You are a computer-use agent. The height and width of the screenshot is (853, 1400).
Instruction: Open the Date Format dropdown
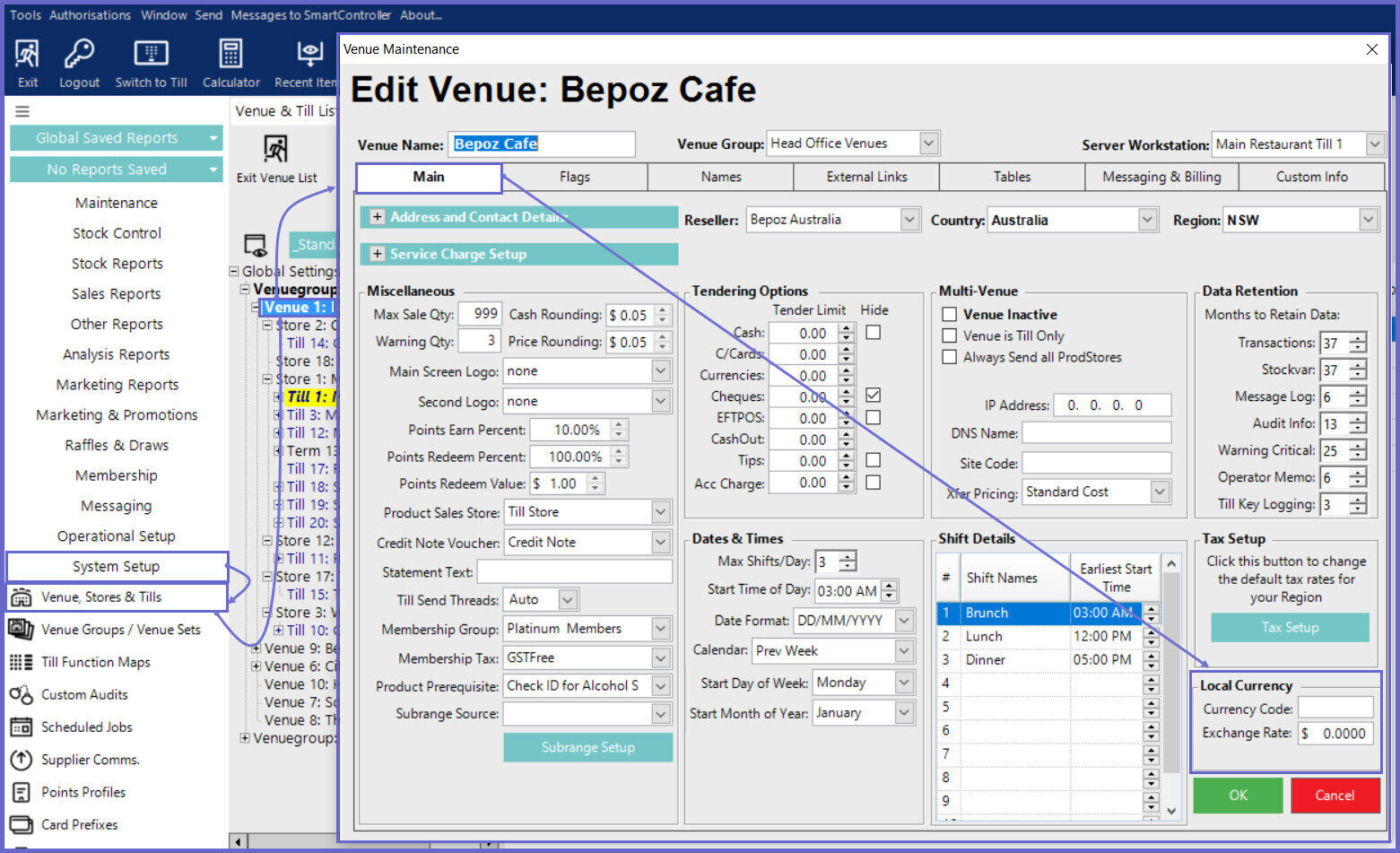(x=904, y=620)
